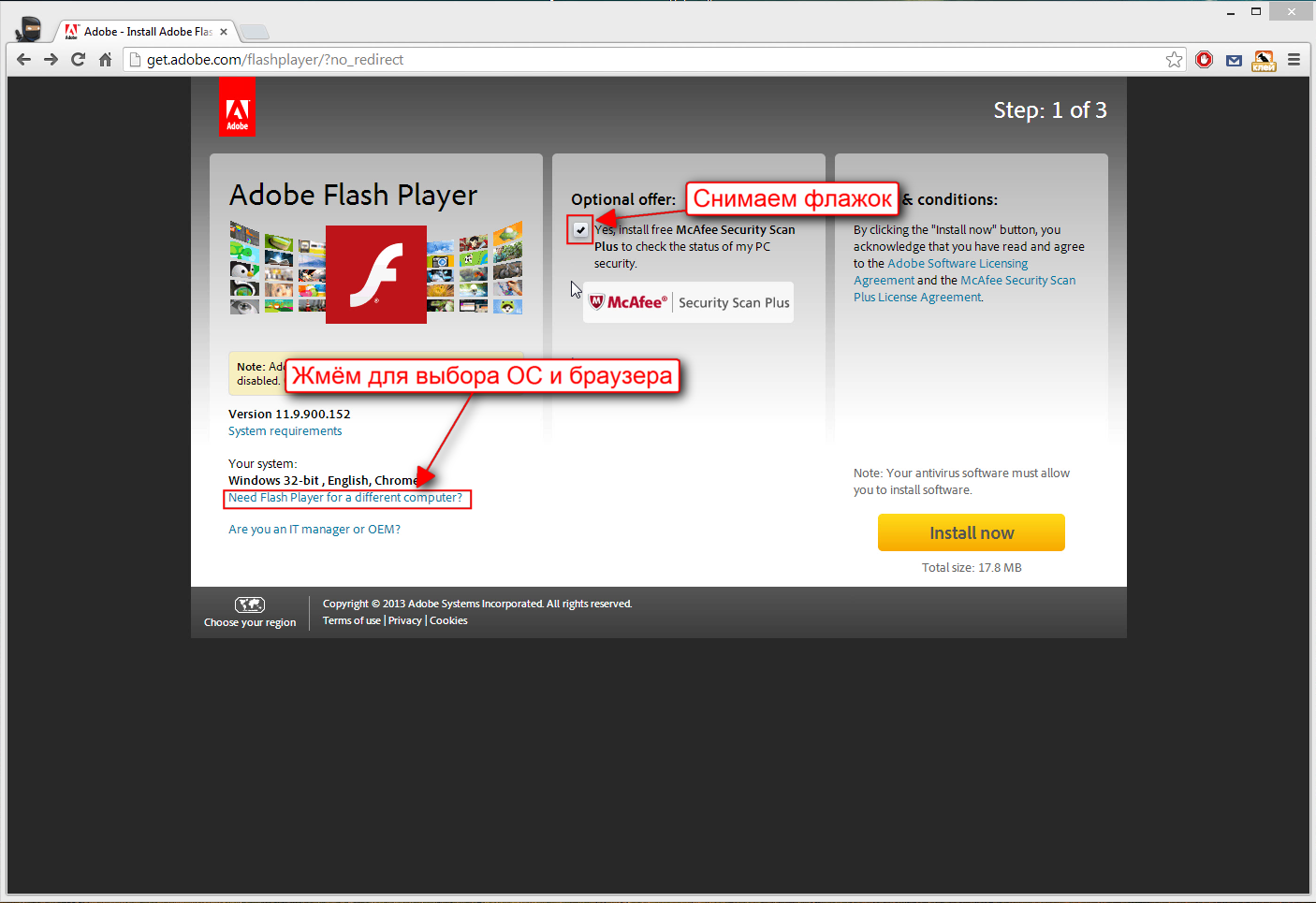The height and width of the screenshot is (903, 1316).
Task: Go back with the browser back arrow
Action: pyautogui.click(x=23, y=59)
